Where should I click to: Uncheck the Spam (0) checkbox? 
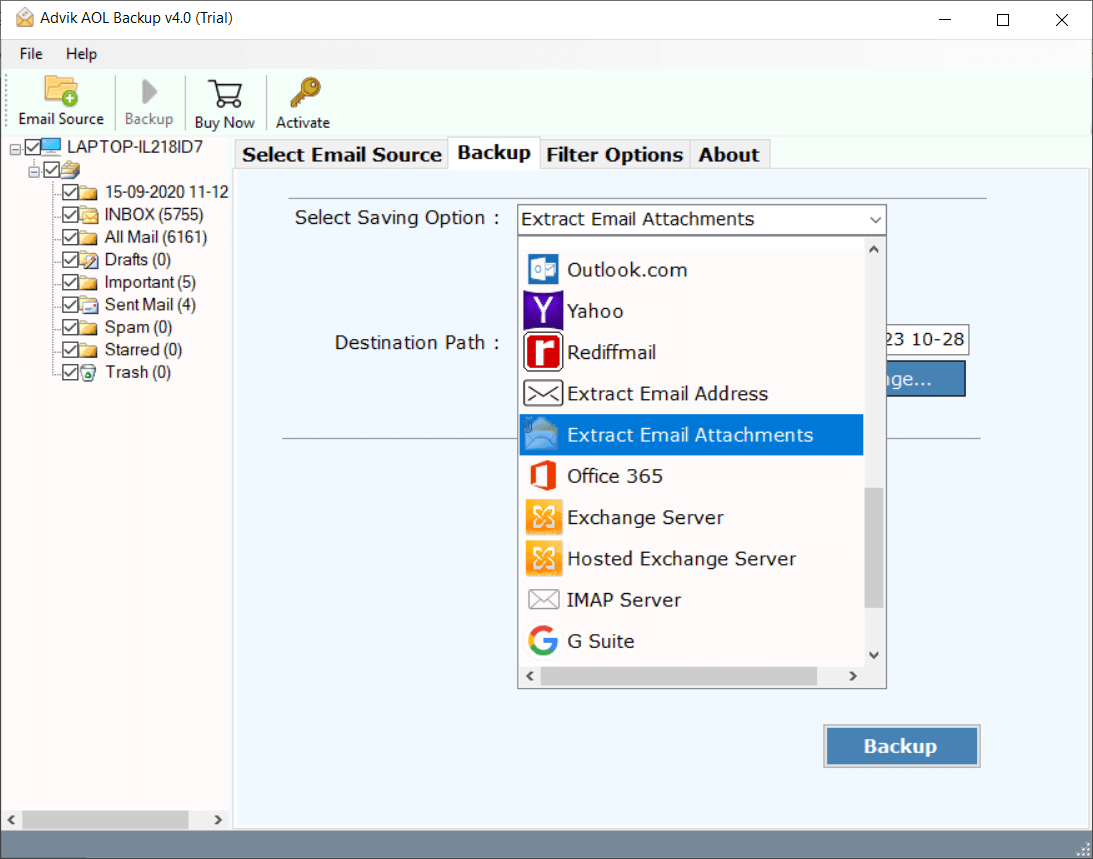pyautogui.click(x=70, y=327)
